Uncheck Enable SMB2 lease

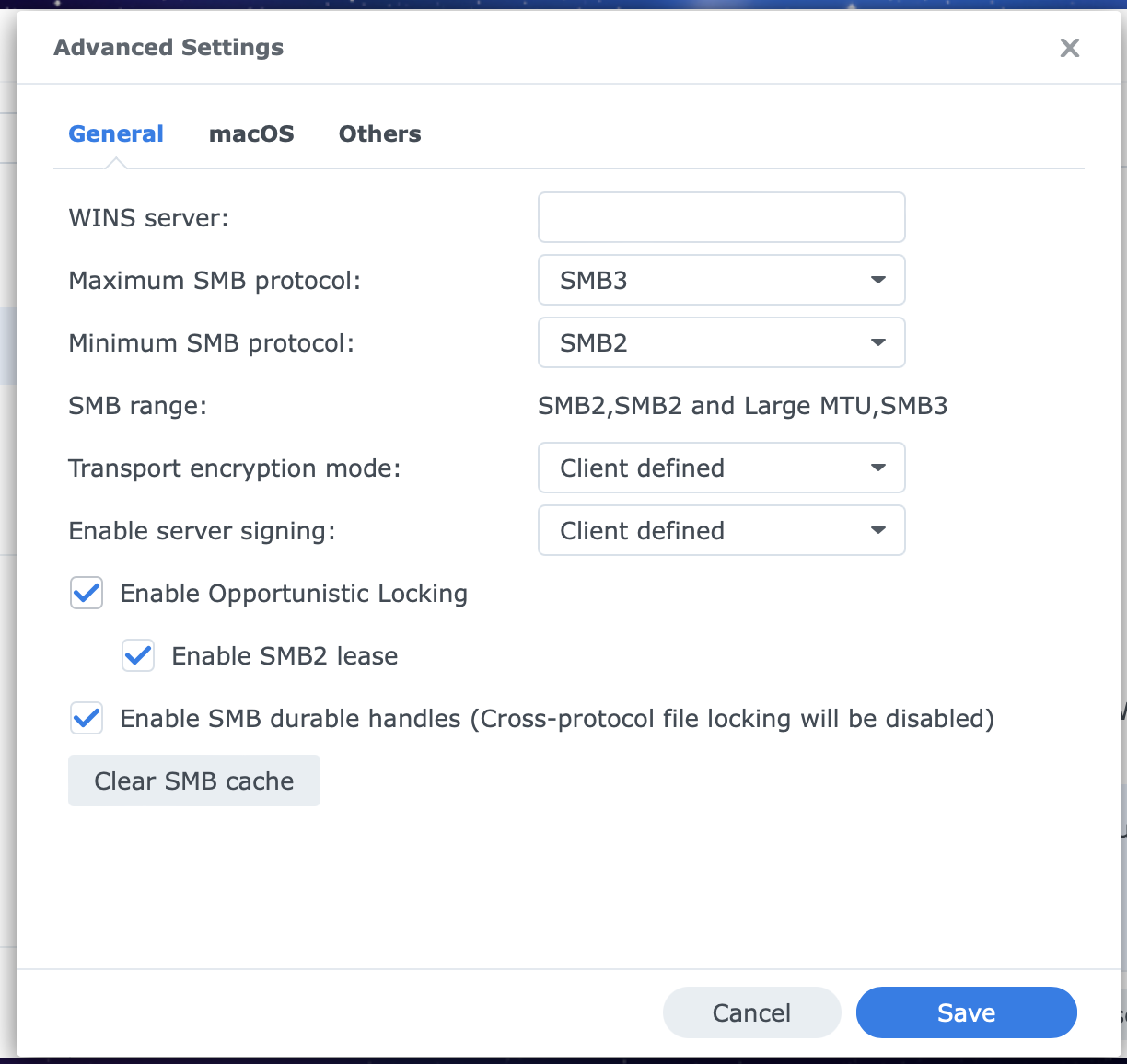pyautogui.click(x=137, y=655)
